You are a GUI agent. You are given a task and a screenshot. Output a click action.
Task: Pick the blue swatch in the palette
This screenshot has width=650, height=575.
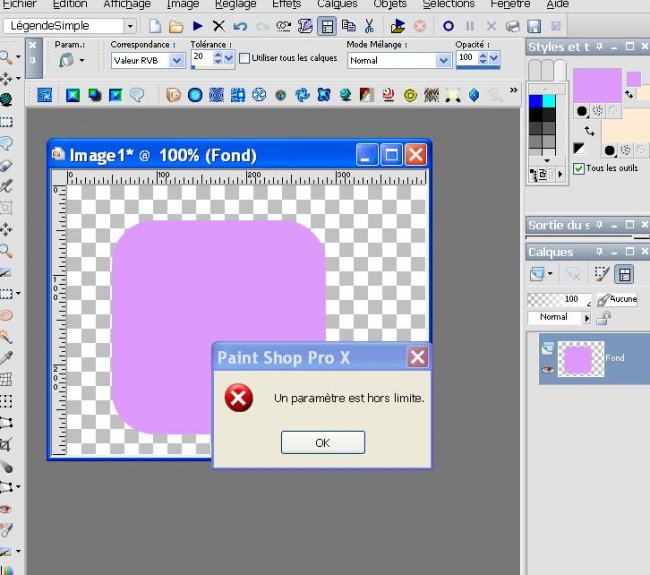(x=535, y=101)
